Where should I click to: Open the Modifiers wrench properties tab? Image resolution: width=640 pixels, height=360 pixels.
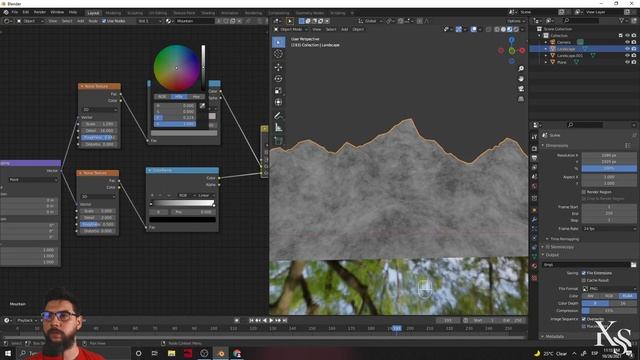tap(534, 220)
